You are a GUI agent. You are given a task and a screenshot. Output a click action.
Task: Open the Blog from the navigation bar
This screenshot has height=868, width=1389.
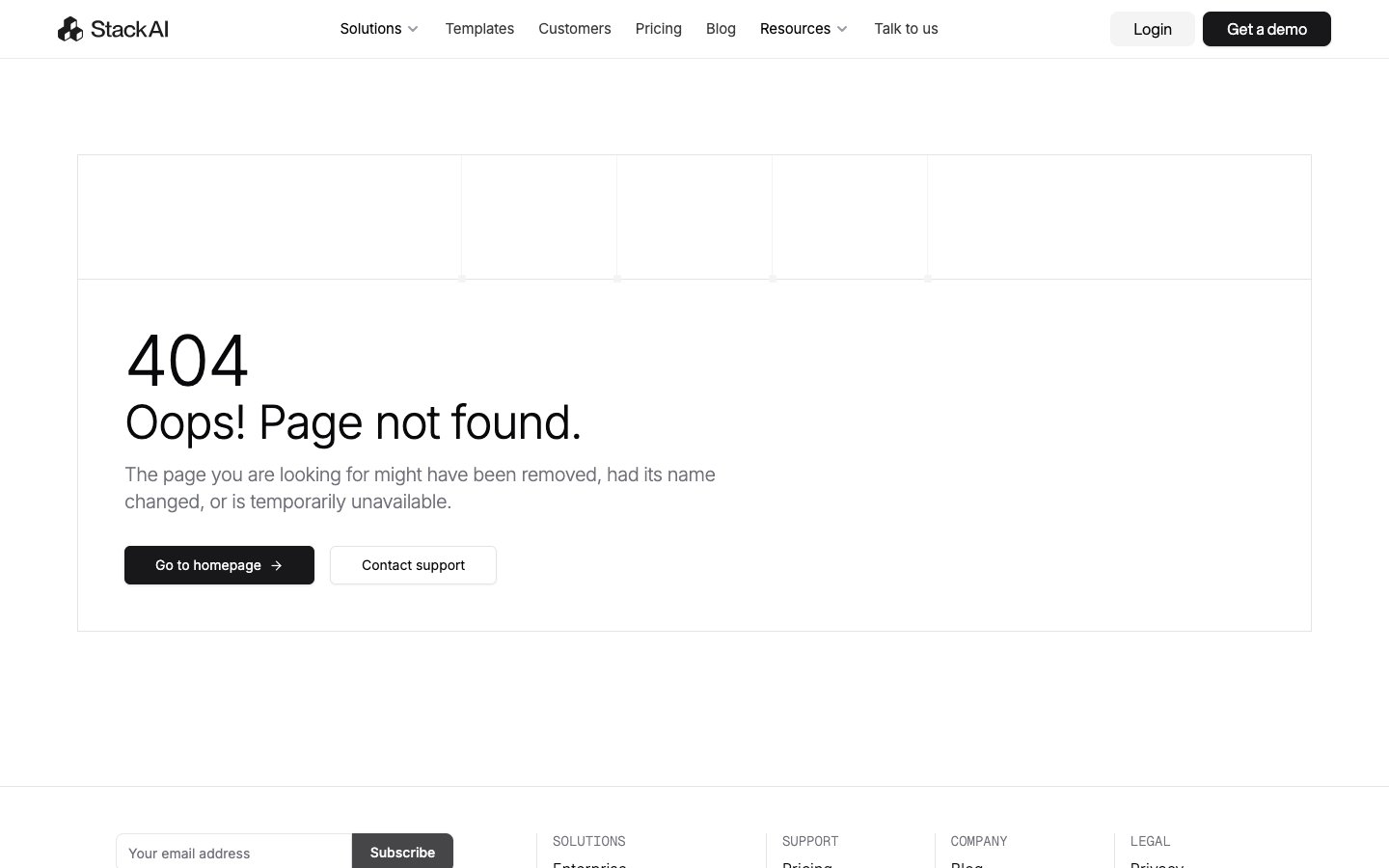pyautogui.click(x=721, y=29)
